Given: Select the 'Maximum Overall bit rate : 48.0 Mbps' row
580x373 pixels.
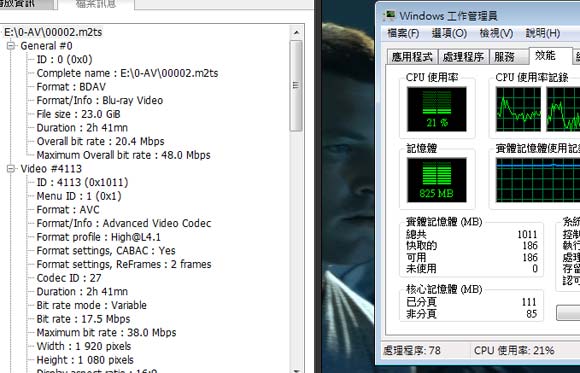Looking at the screenshot, I should (124, 155).
